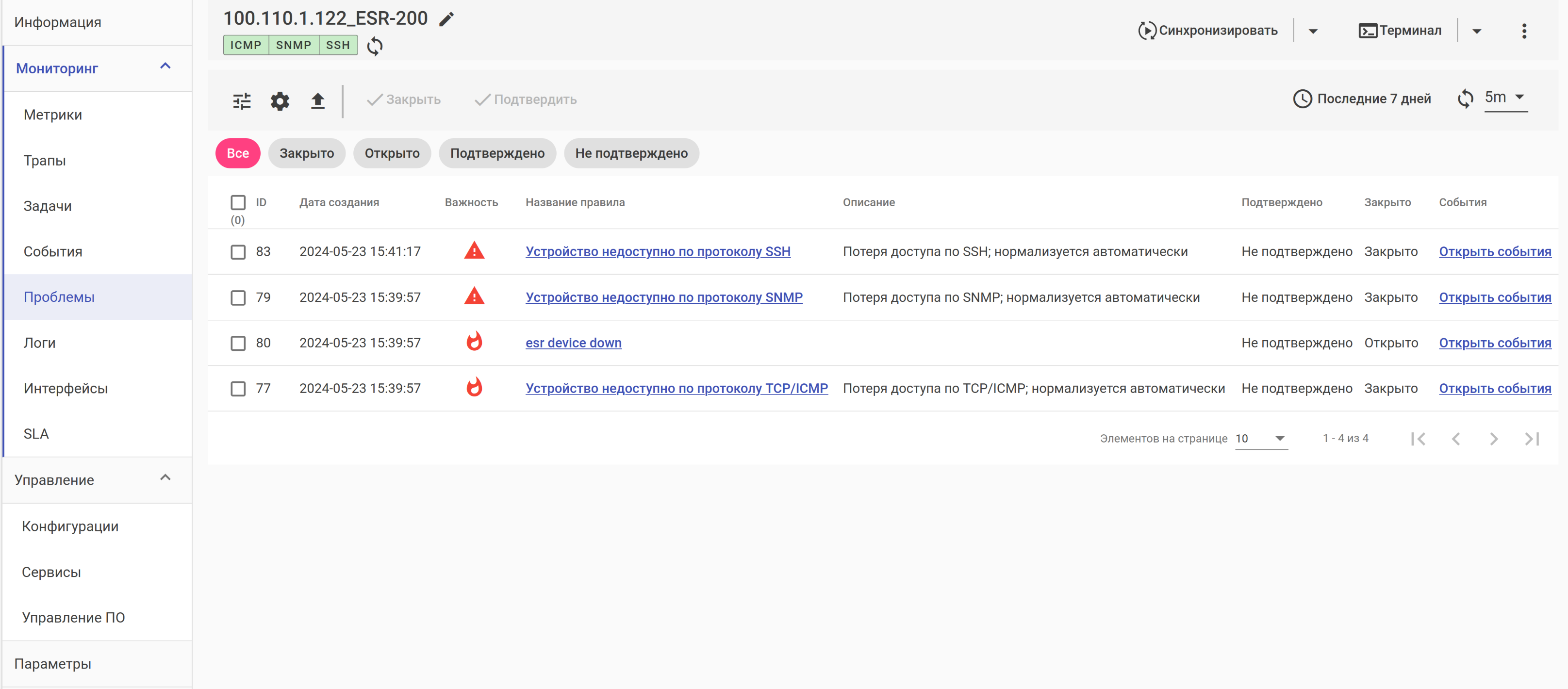Collapse the Управление sidebar section
1568x689 pixels.
(x=165, y=478)
